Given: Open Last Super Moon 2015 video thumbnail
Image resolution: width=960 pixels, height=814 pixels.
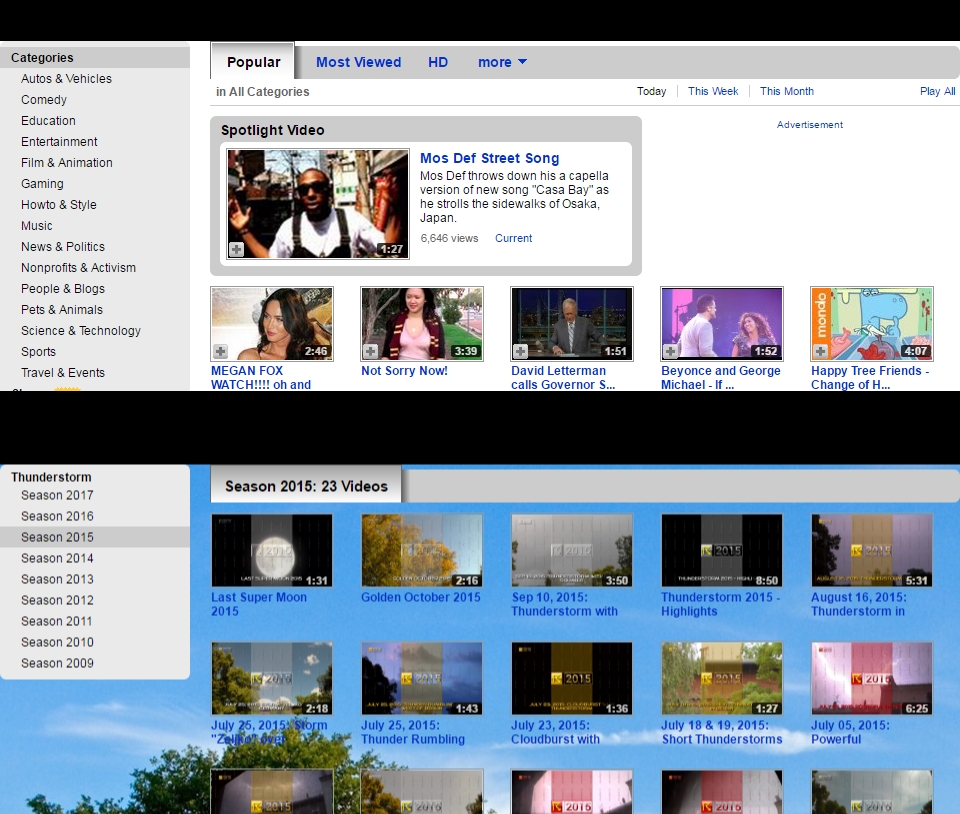Looking at the screenshot, I should tap(271, 550).
